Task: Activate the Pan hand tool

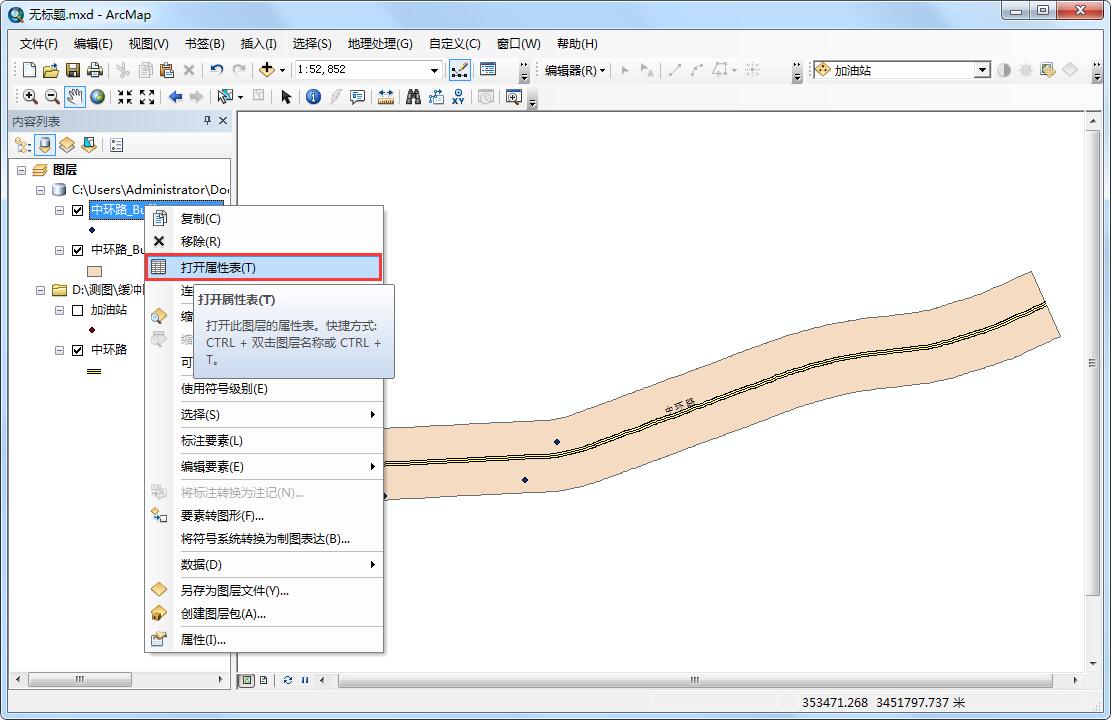Action: (x=74, y=97)
